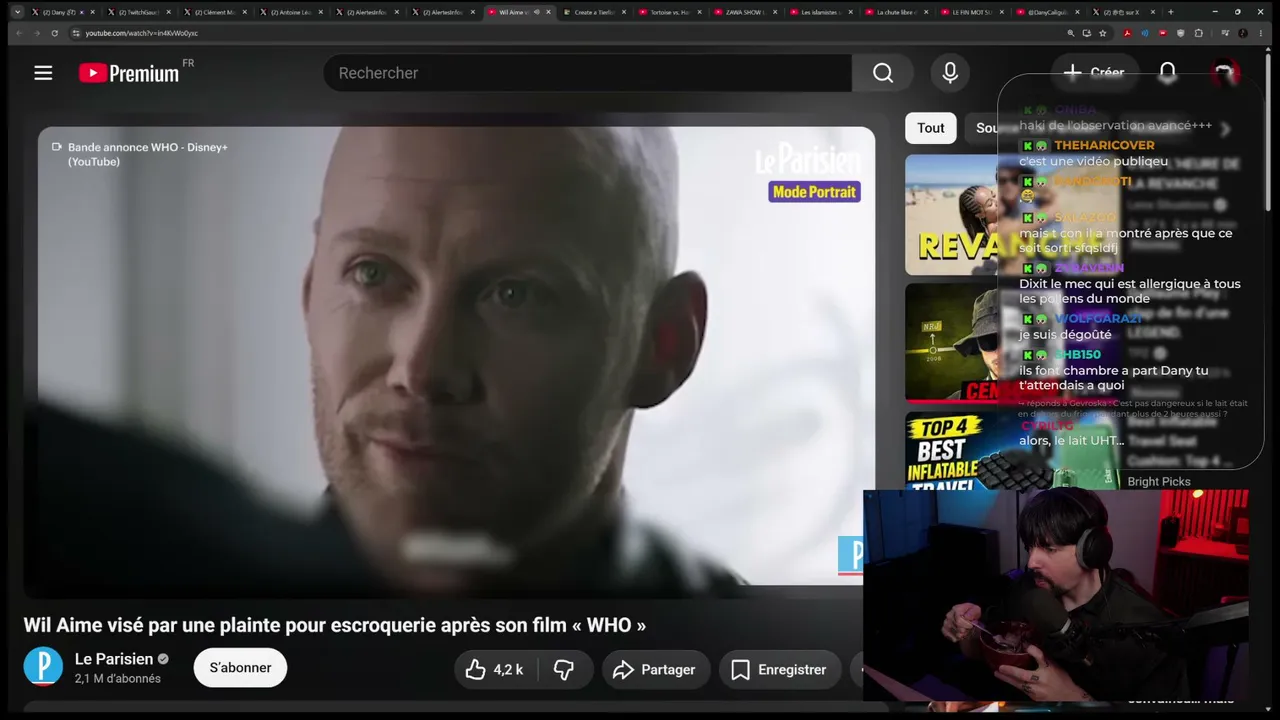
Task: Open the browser media controls icon
Action: tap(1225, 33)
